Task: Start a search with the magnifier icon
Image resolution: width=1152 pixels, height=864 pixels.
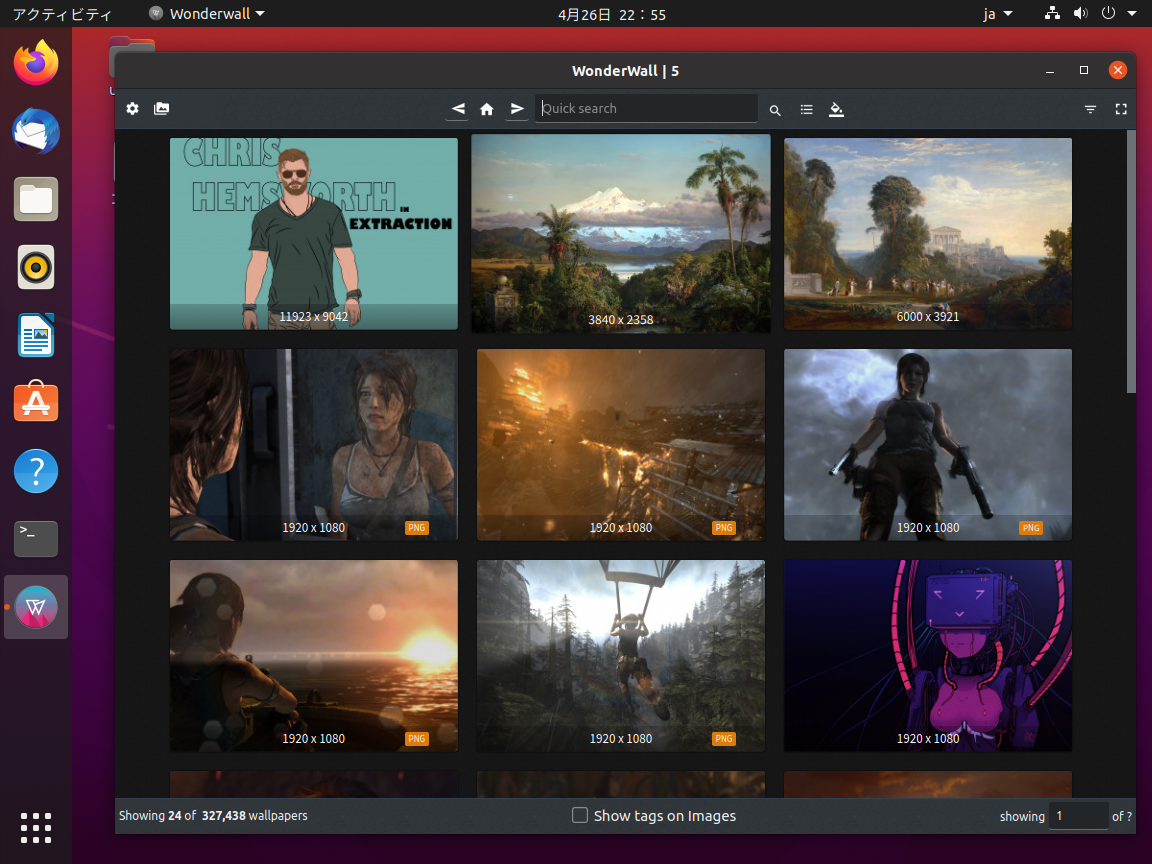Action: (x=775, y=109)
